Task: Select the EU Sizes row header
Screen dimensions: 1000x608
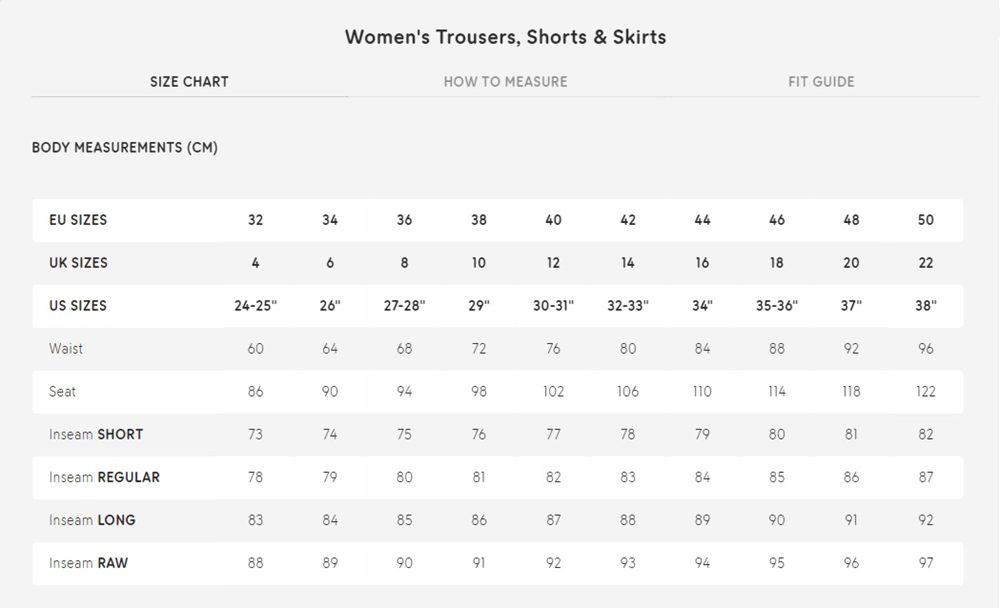Action: click(x=78, y=220)
